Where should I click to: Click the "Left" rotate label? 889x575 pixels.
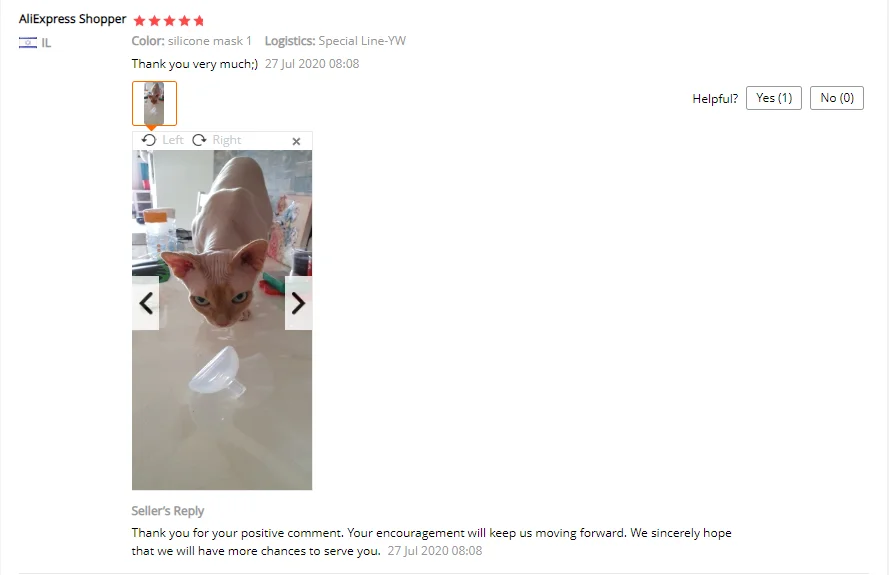173,140
